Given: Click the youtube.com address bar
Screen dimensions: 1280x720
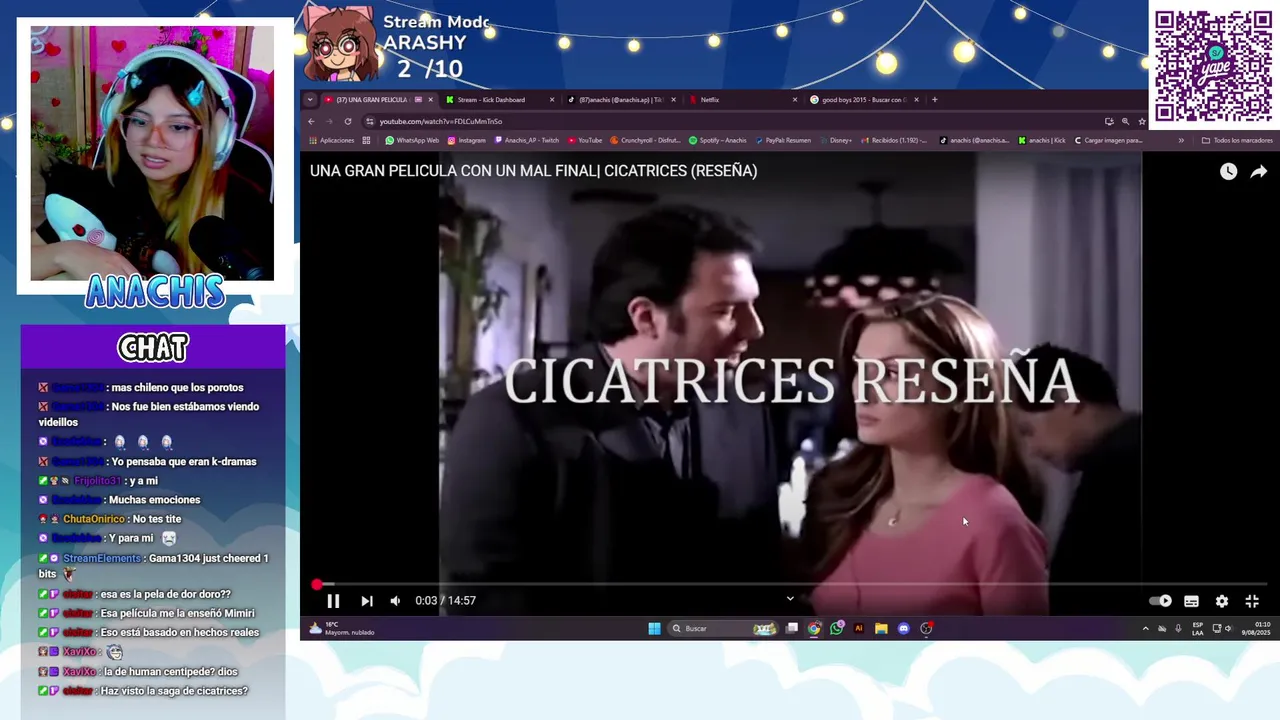Looking at the screenshot, I should pyautogui.click(x=735, y=122).
